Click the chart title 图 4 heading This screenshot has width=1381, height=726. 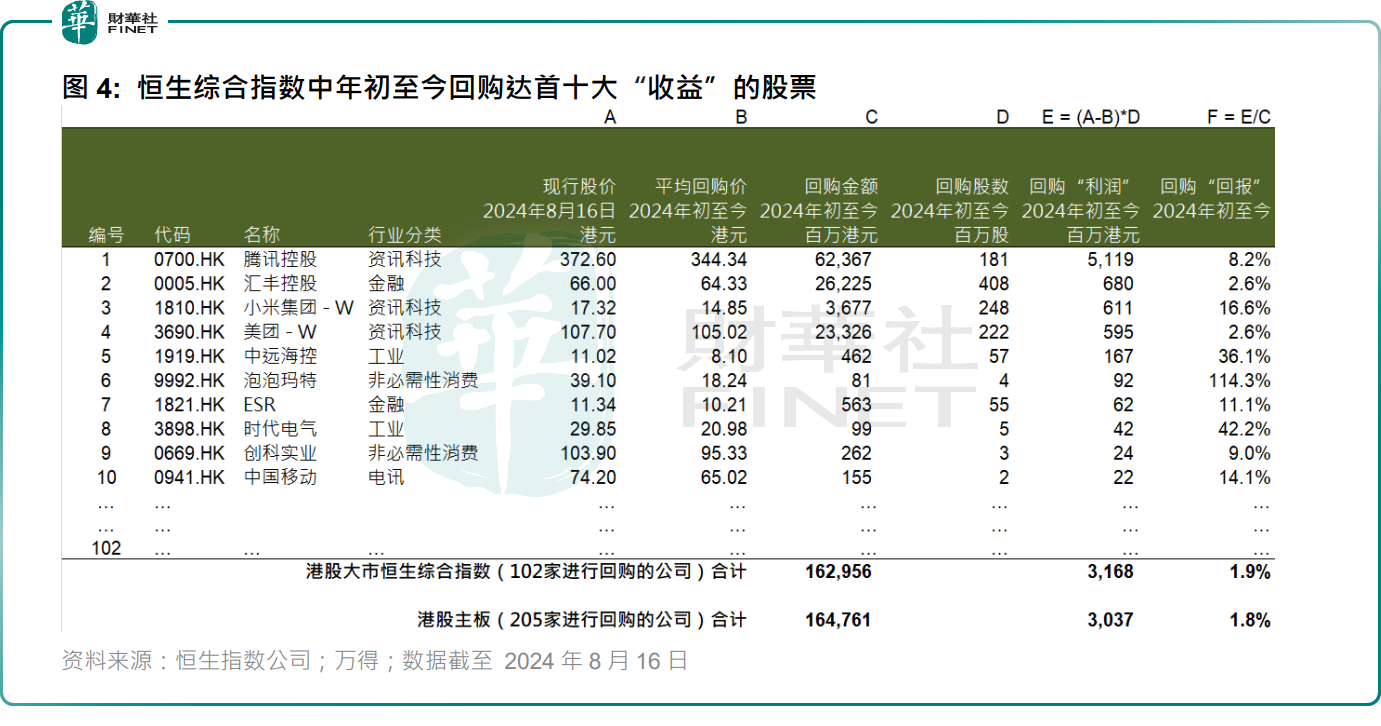(x=439, y=87)
